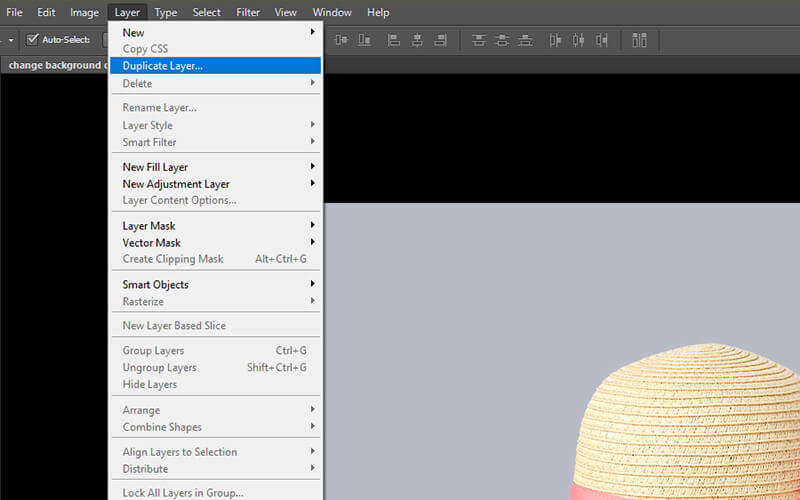Open the Select menu
800x500 pixels.
[206, 12]
